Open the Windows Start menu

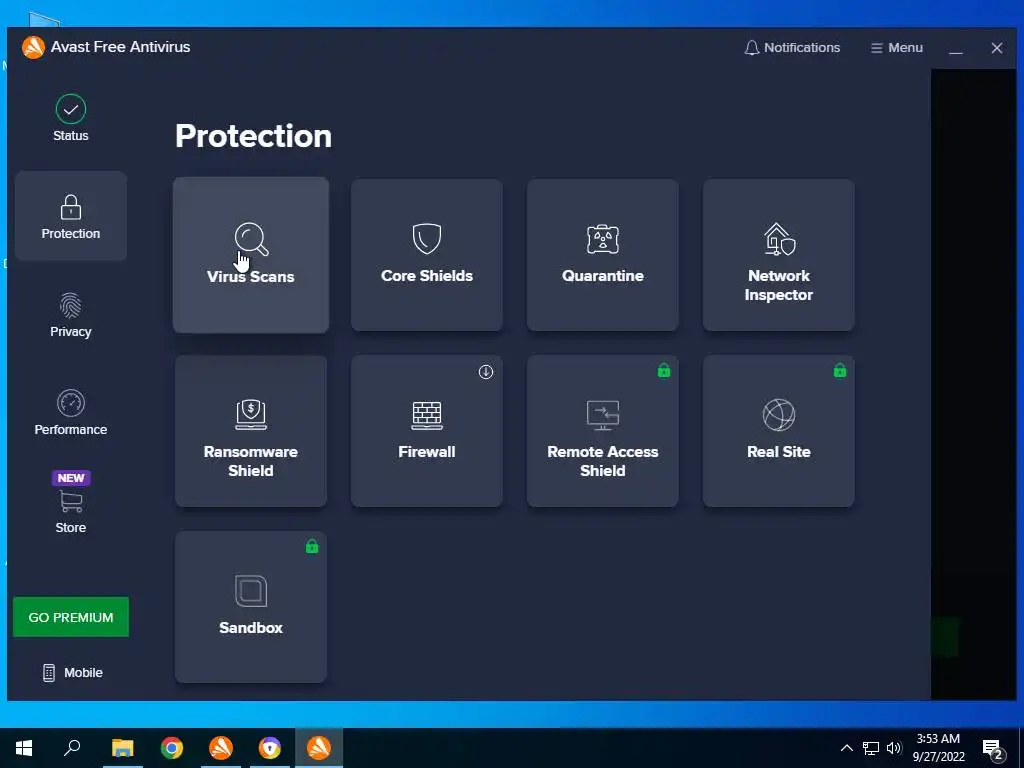[x=24, y=748]
